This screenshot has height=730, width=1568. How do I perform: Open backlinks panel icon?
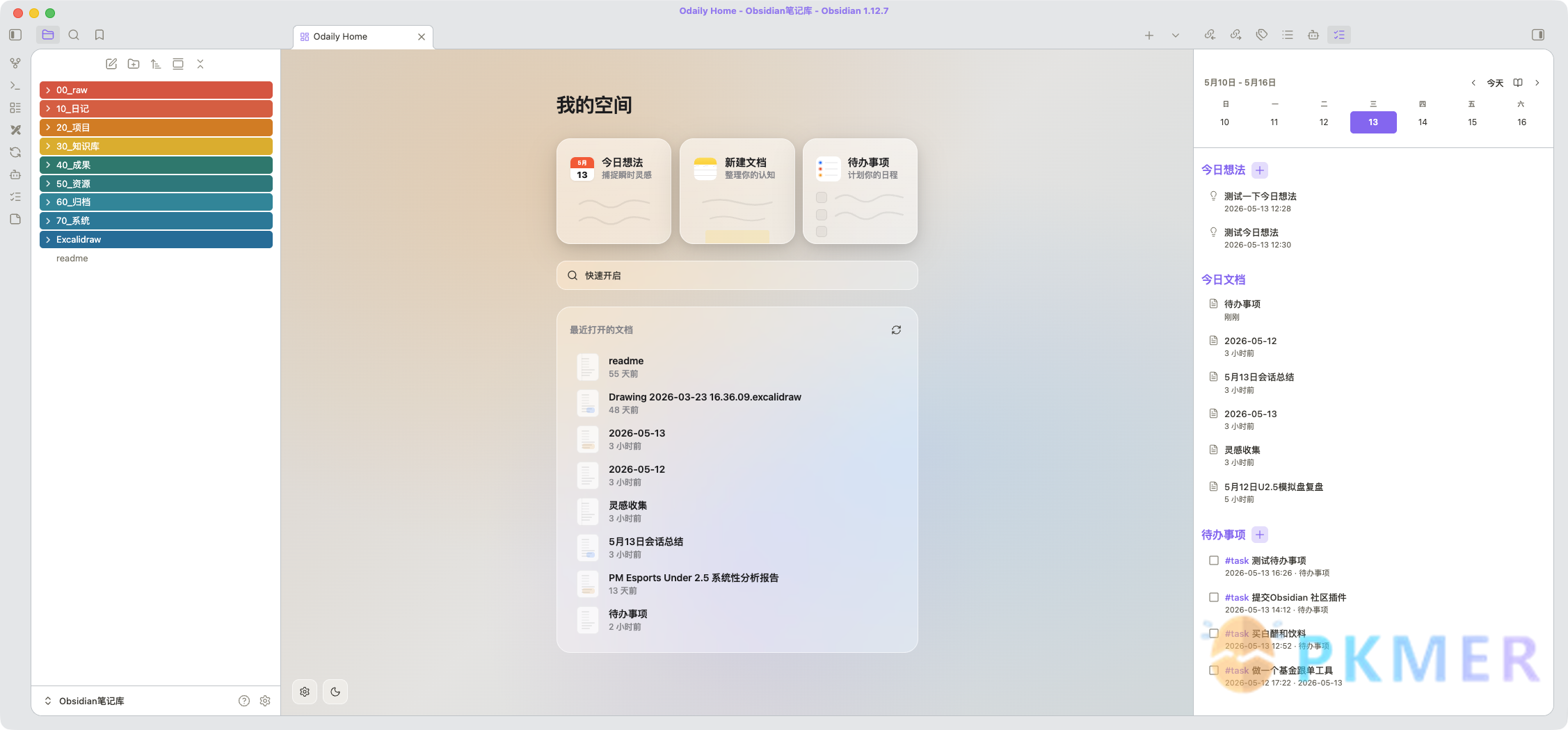point(1210,35)
